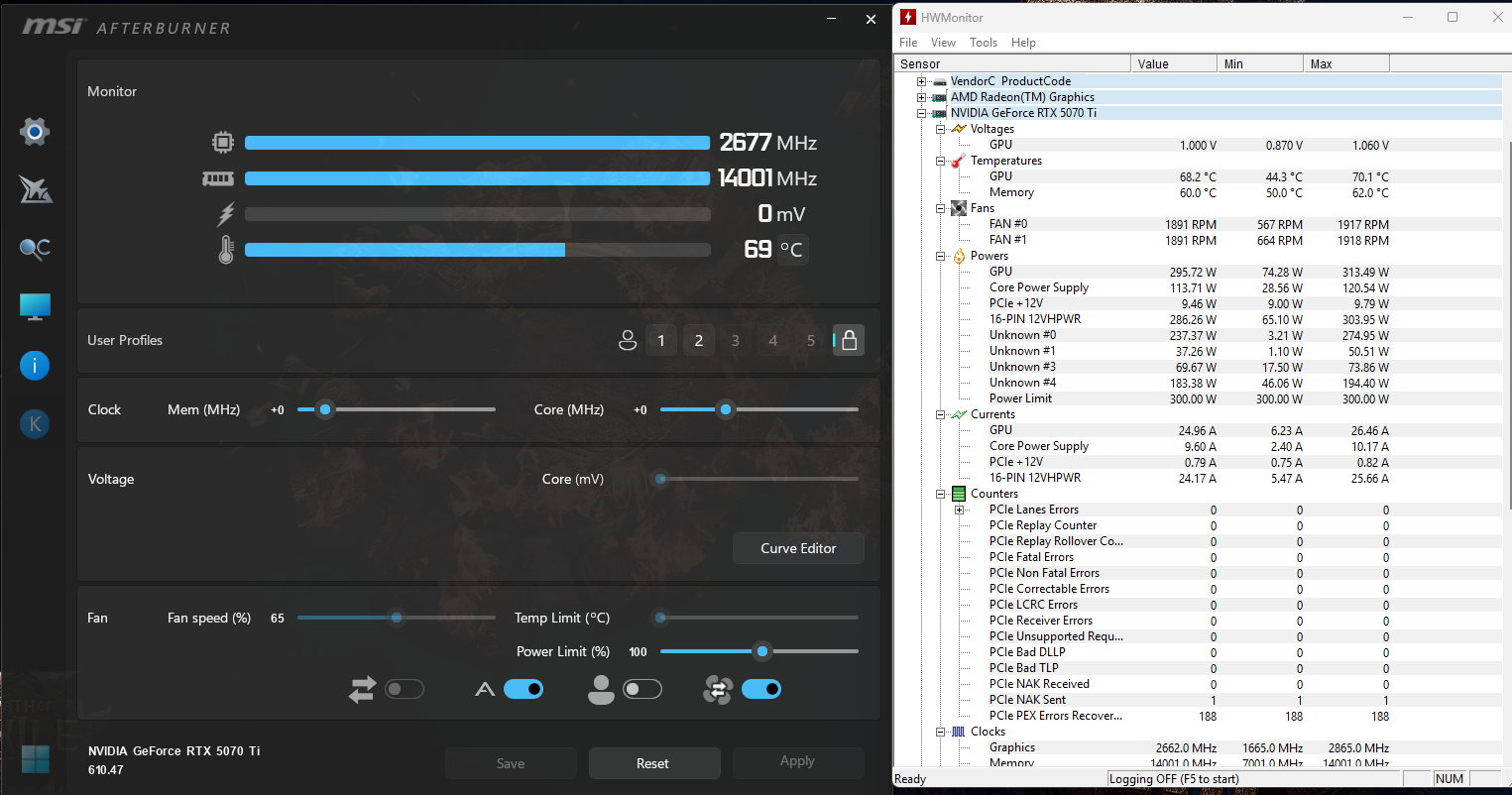
Task: Open the Curve Editor
Action: tap(798, 548)
